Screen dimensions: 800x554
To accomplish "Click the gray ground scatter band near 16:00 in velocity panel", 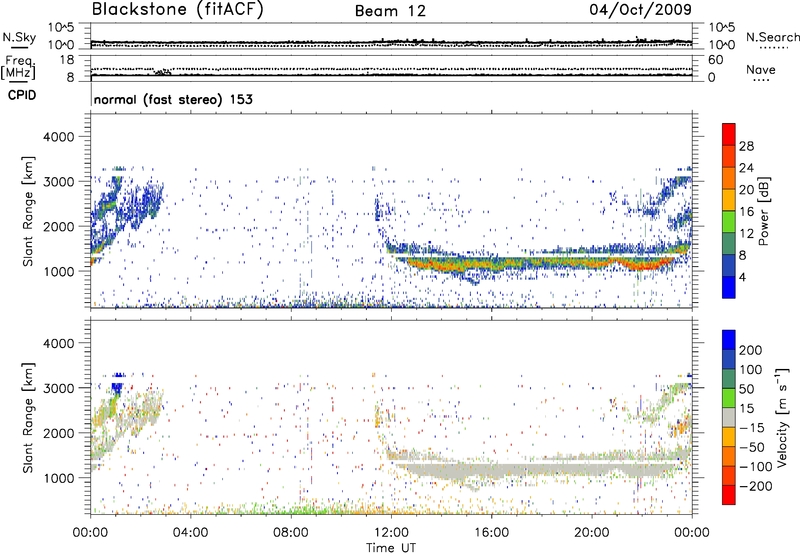I will click(492, 469).
